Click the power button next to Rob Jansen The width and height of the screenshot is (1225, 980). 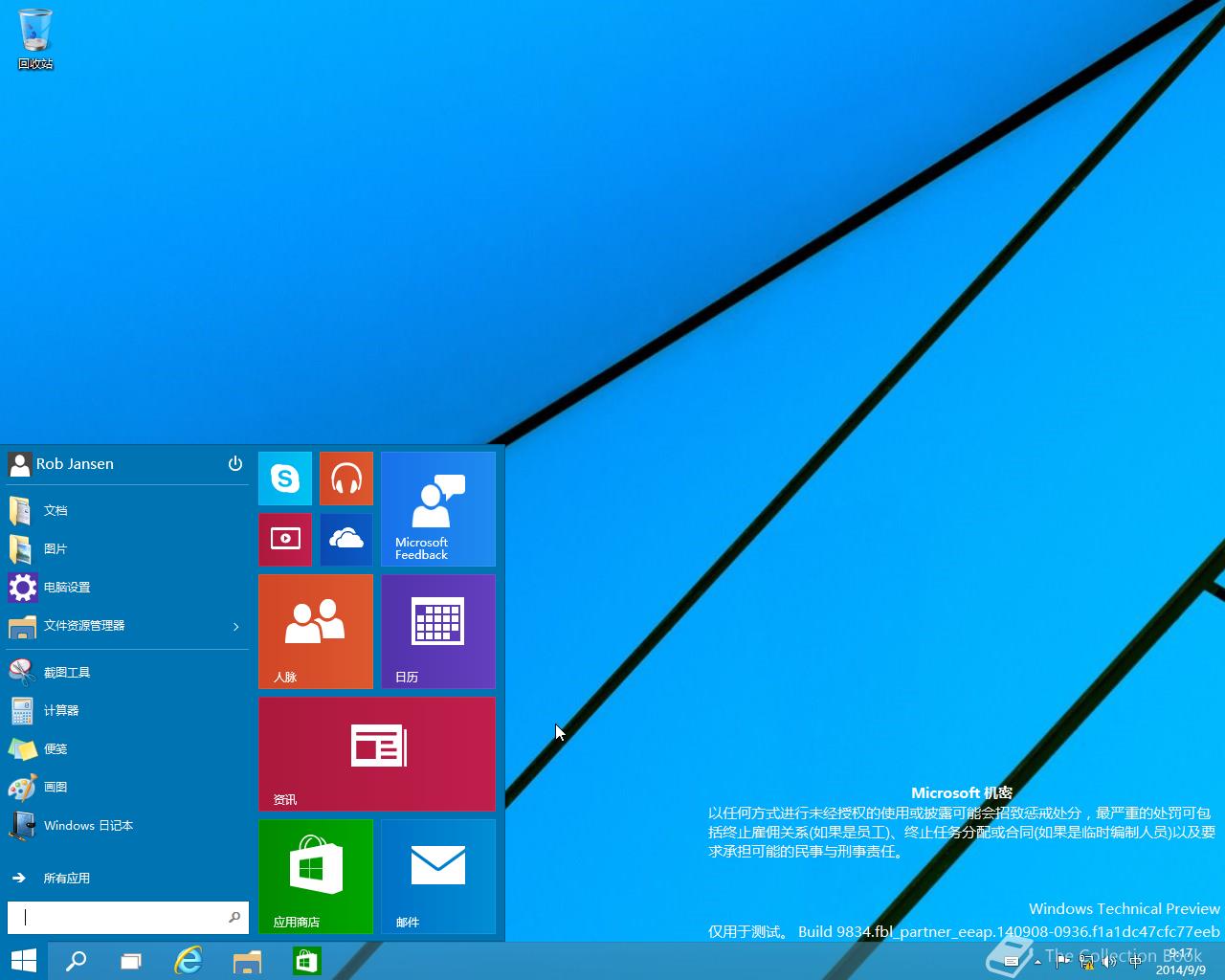pyautogui.click(x=235, y=463)
